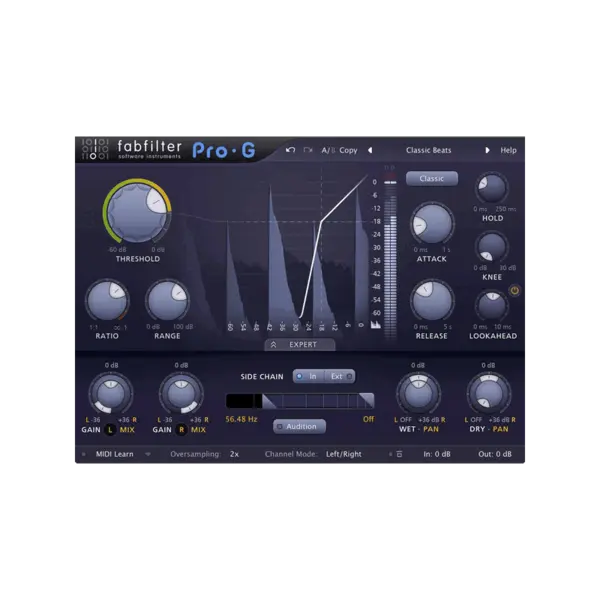Click the left channel Gain Mix knob
This screenshot has height=600, width=600.
pos(111,394)
